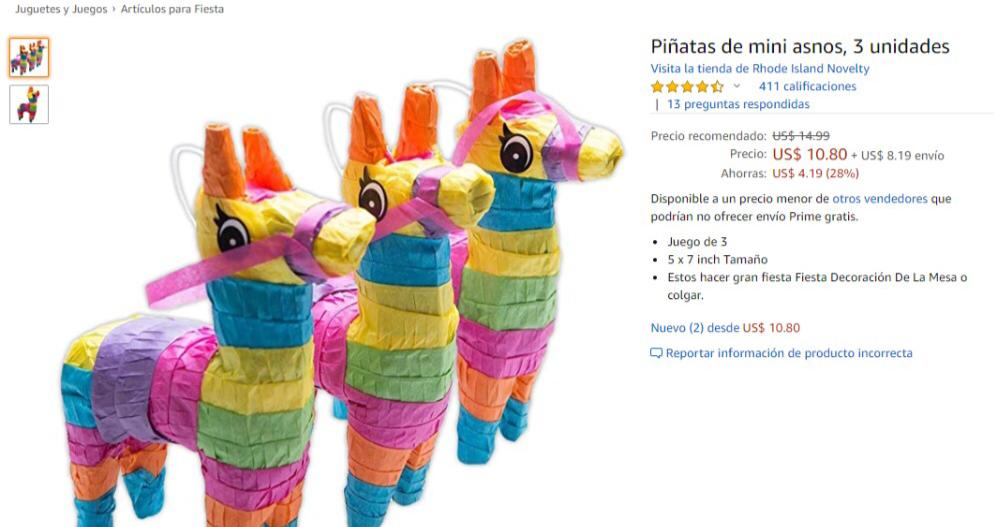Click the fifth half-filled rating star
The image size is (1007, 527).
(x=717, y=87)
